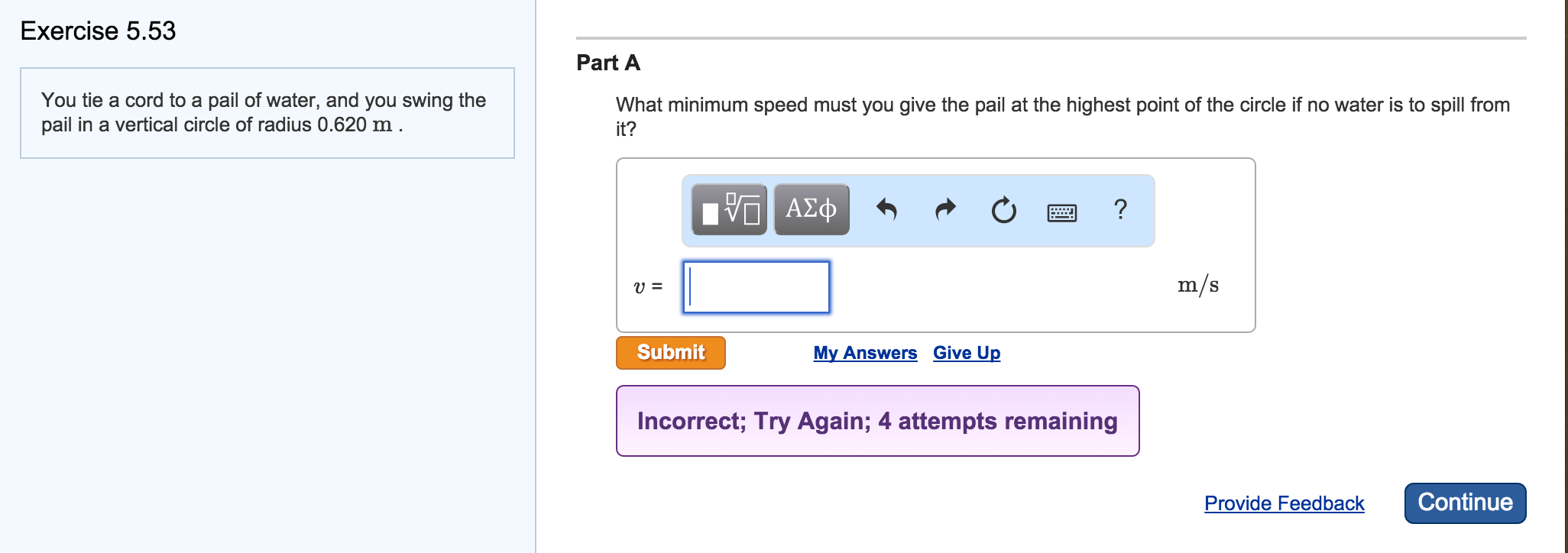The height and width of the screenshot is (553, 1568).
Task: Open the keyboard shortcuts panel
Action: (1061, 212)
